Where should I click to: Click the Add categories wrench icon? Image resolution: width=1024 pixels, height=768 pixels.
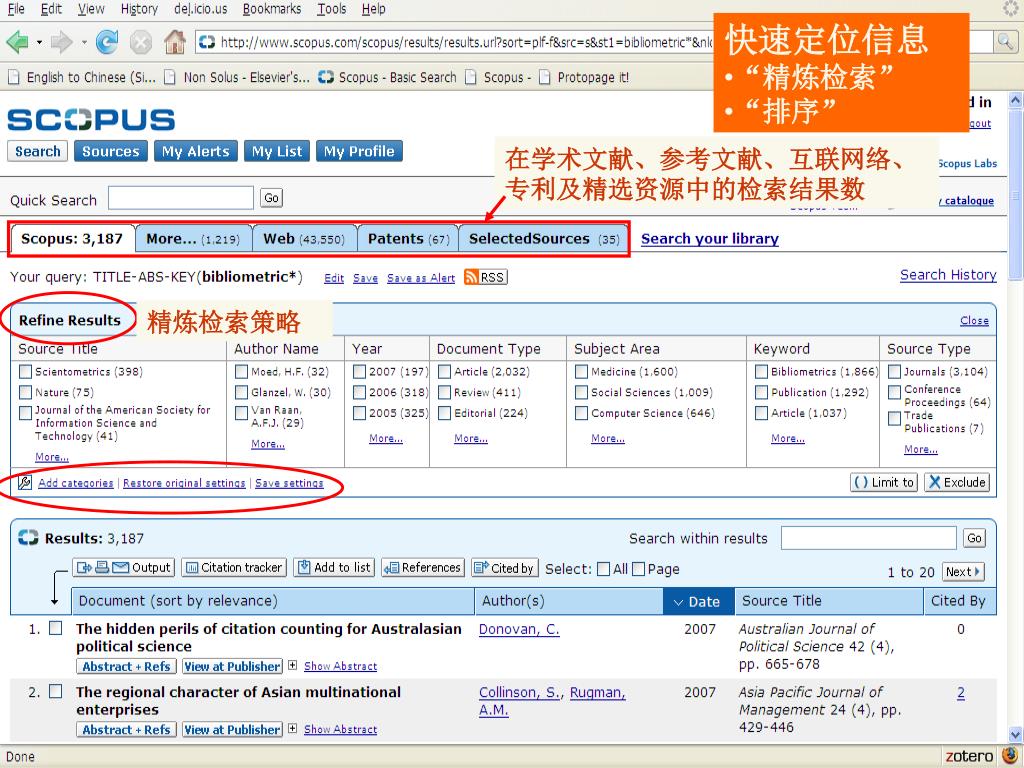25,483
